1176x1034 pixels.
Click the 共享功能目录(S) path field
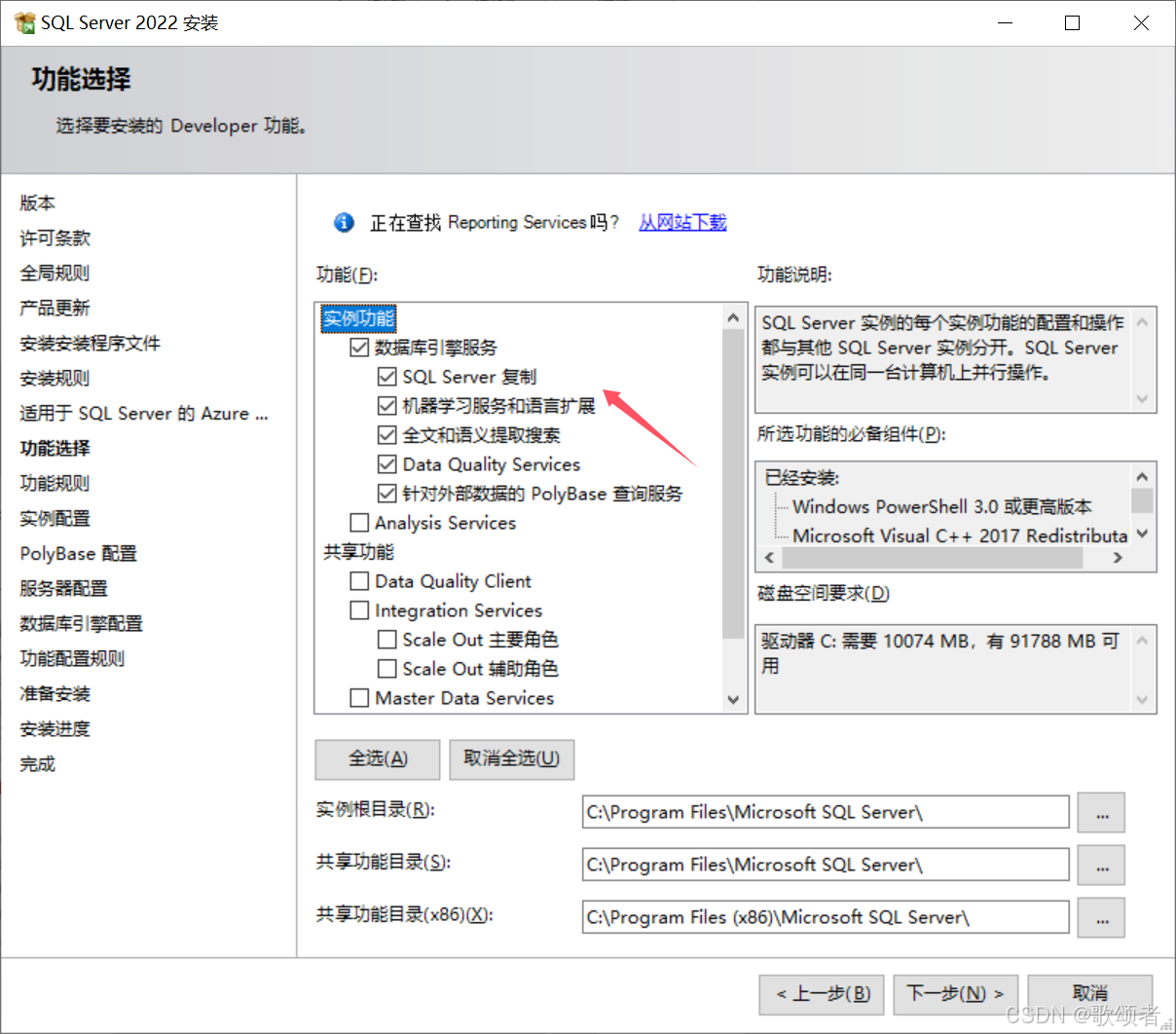click(826, 865)
